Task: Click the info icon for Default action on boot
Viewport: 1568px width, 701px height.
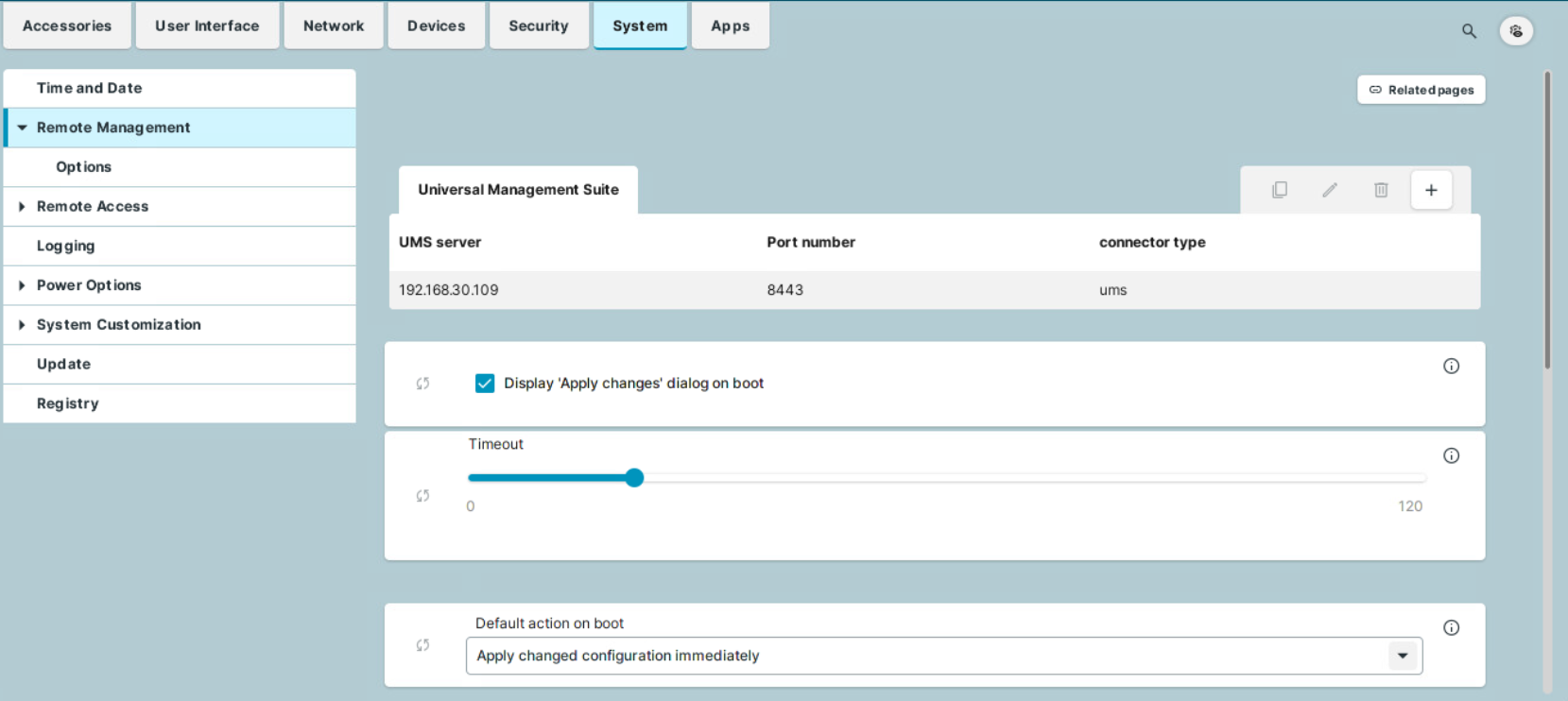Action: [x=1451, y=628]
